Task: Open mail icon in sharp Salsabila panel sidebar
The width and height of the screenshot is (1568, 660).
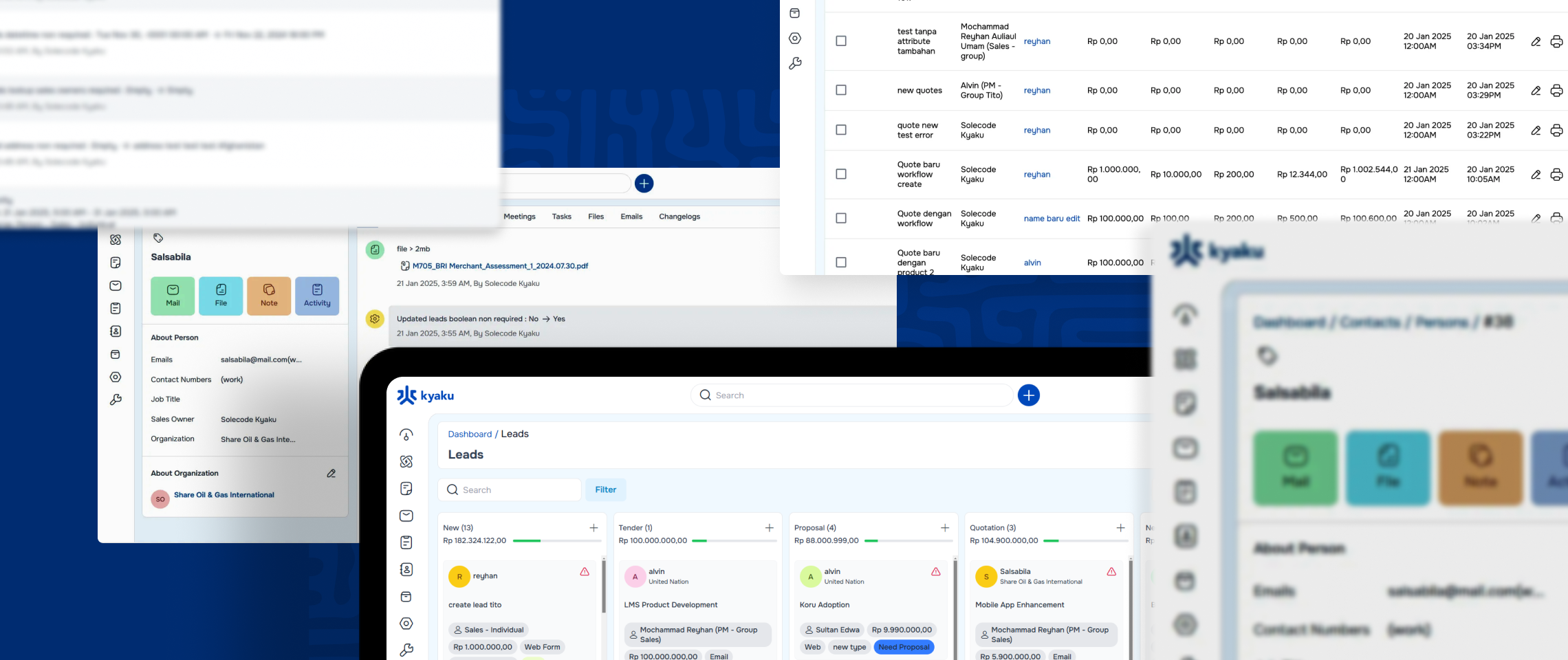Action: pyautogui.click(x=116, y=285)
